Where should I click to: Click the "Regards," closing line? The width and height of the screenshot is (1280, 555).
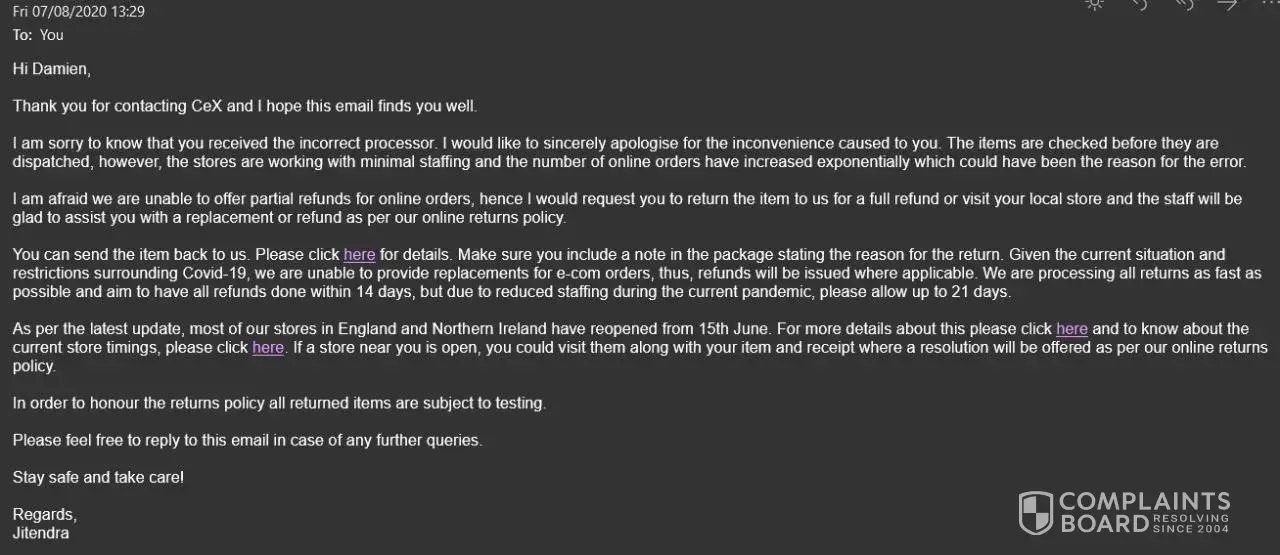click(x=44, y=515)
